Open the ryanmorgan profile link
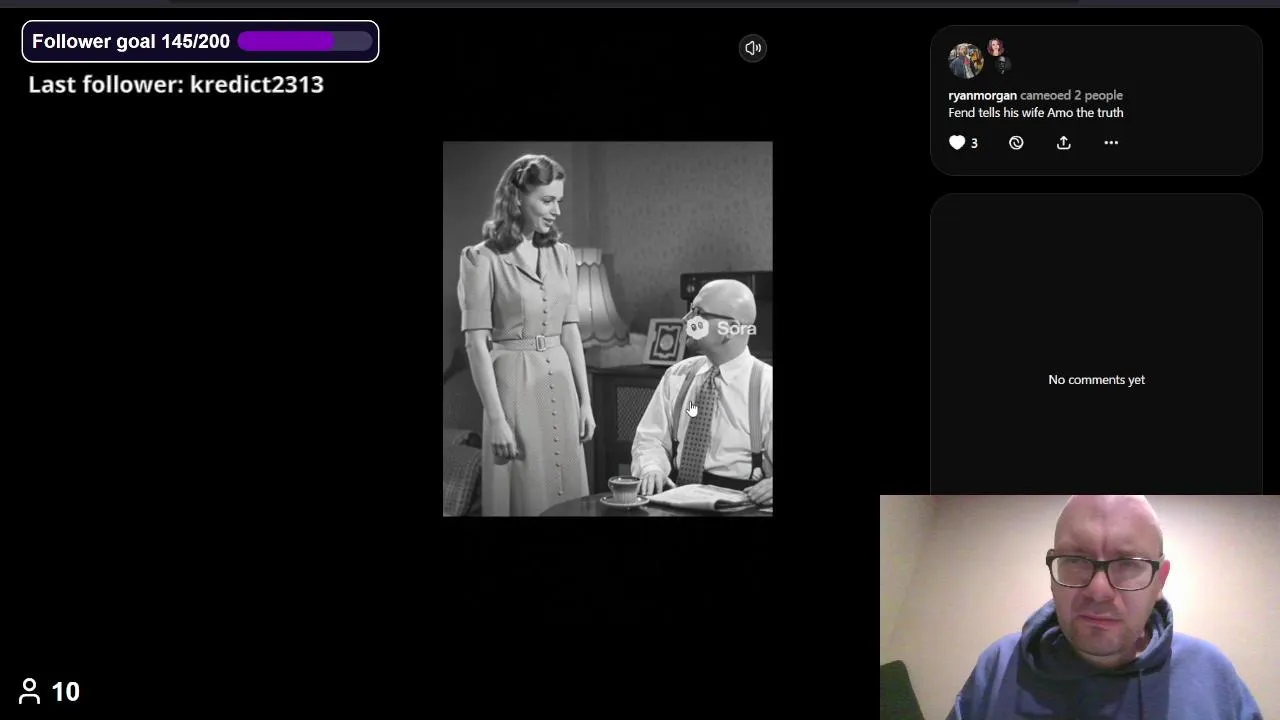This screenshot has height=720, width=1280. pyautogui.click(x=982, y=96)
